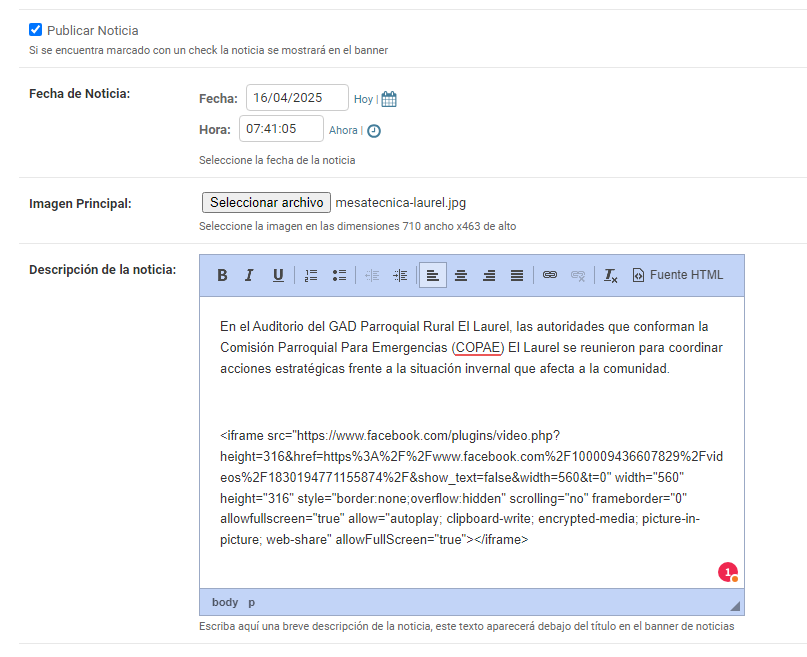Toggle bold formatting in editor
This screenshot has width=807, height=657.
click(x=223, y=275)
